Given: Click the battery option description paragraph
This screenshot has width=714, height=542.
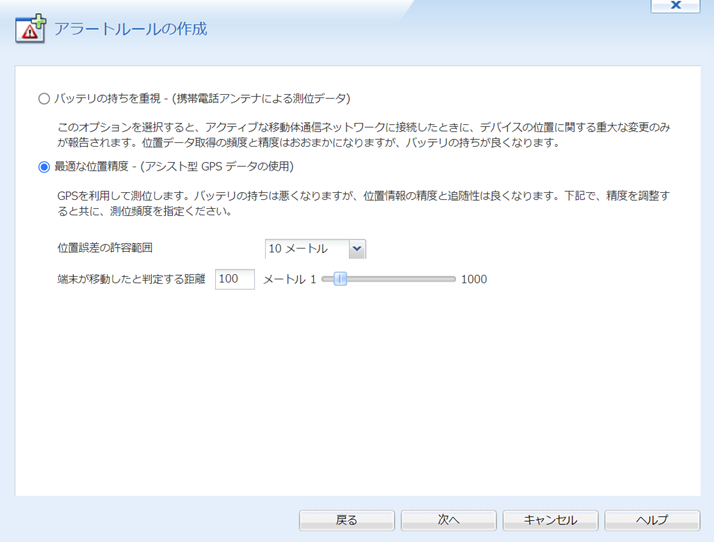Looking at the screenshot, I should (x=363, y=135).
